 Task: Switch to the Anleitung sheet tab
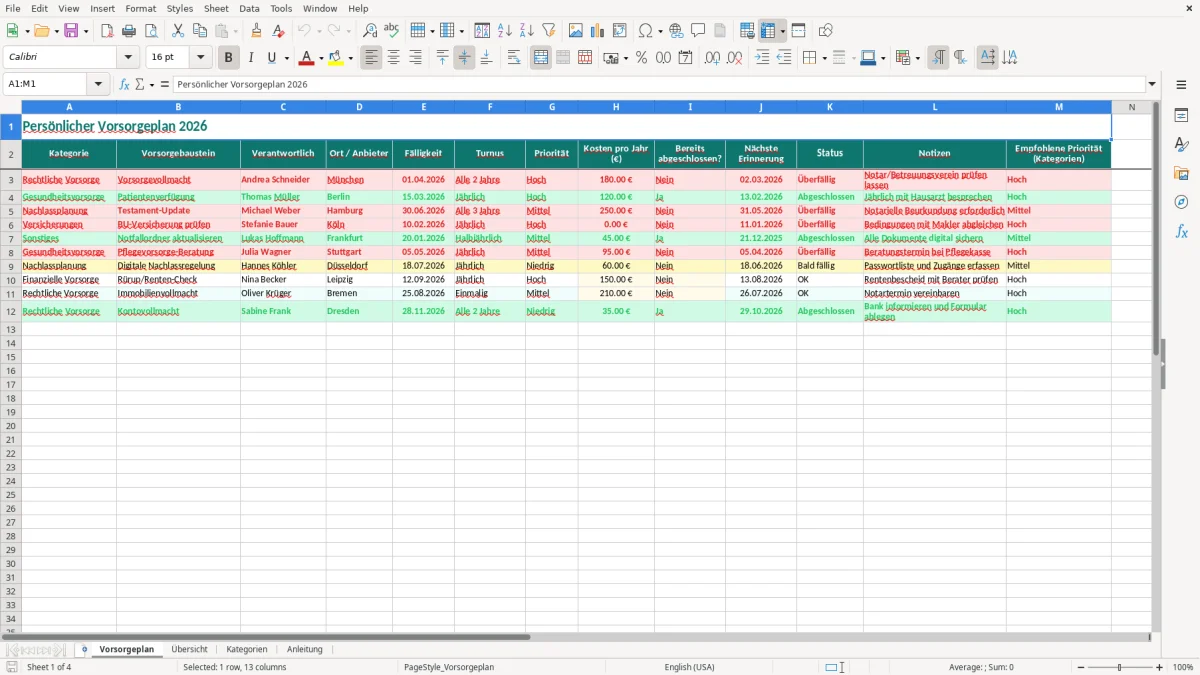305,649
